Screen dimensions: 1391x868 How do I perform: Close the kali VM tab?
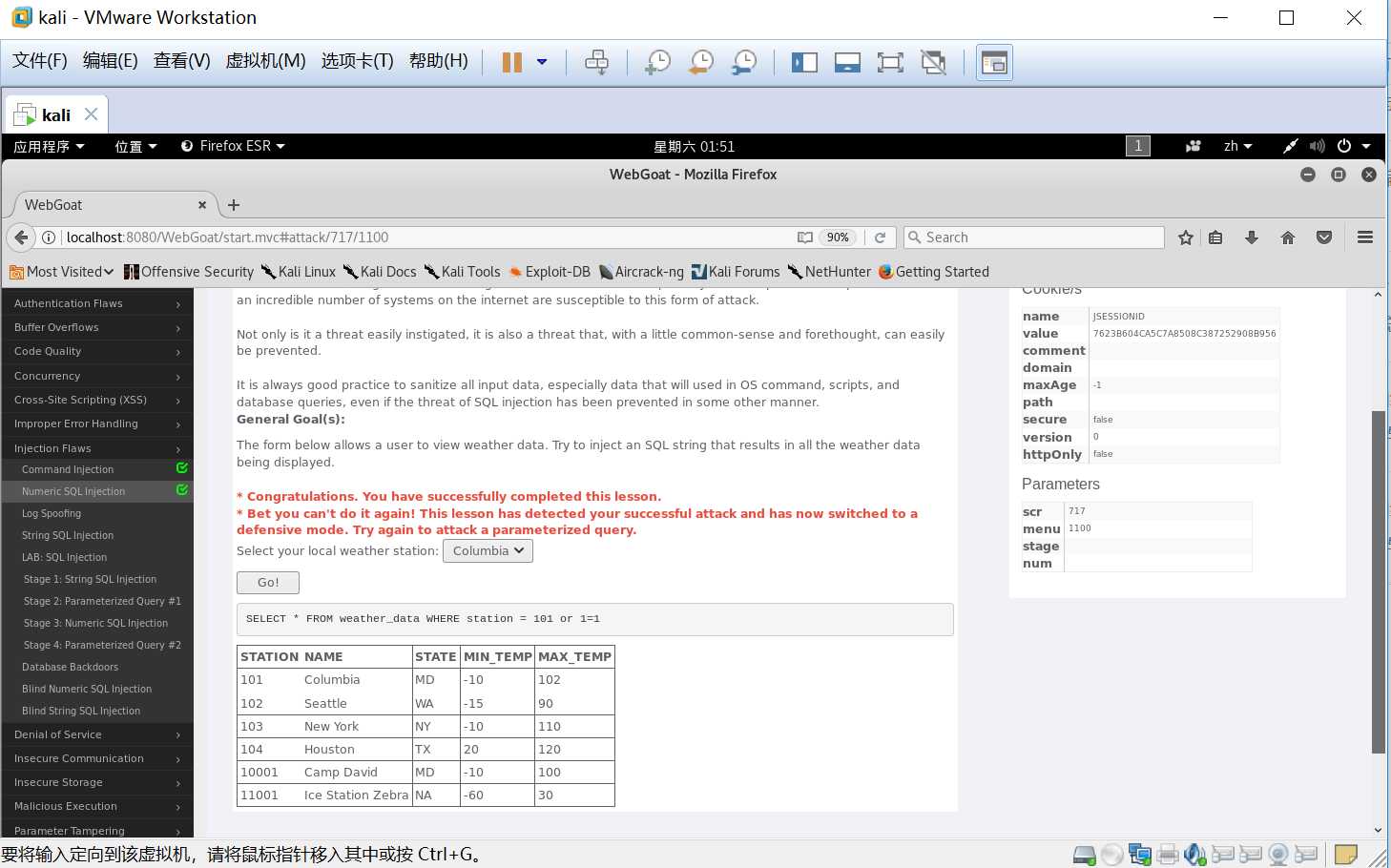pyautogui.click(x=91, y=114)
